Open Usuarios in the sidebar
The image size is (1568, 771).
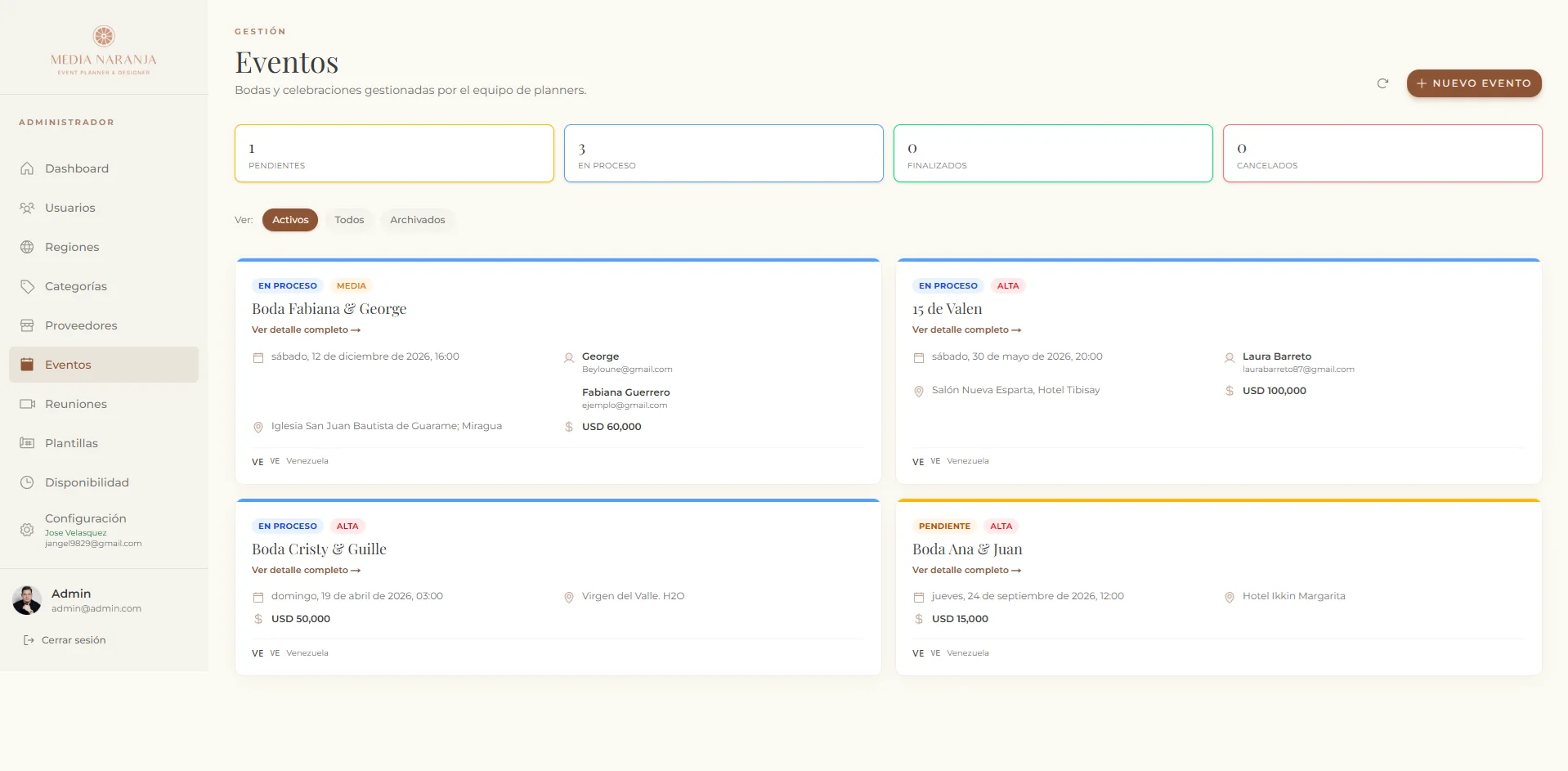point(104,208)
